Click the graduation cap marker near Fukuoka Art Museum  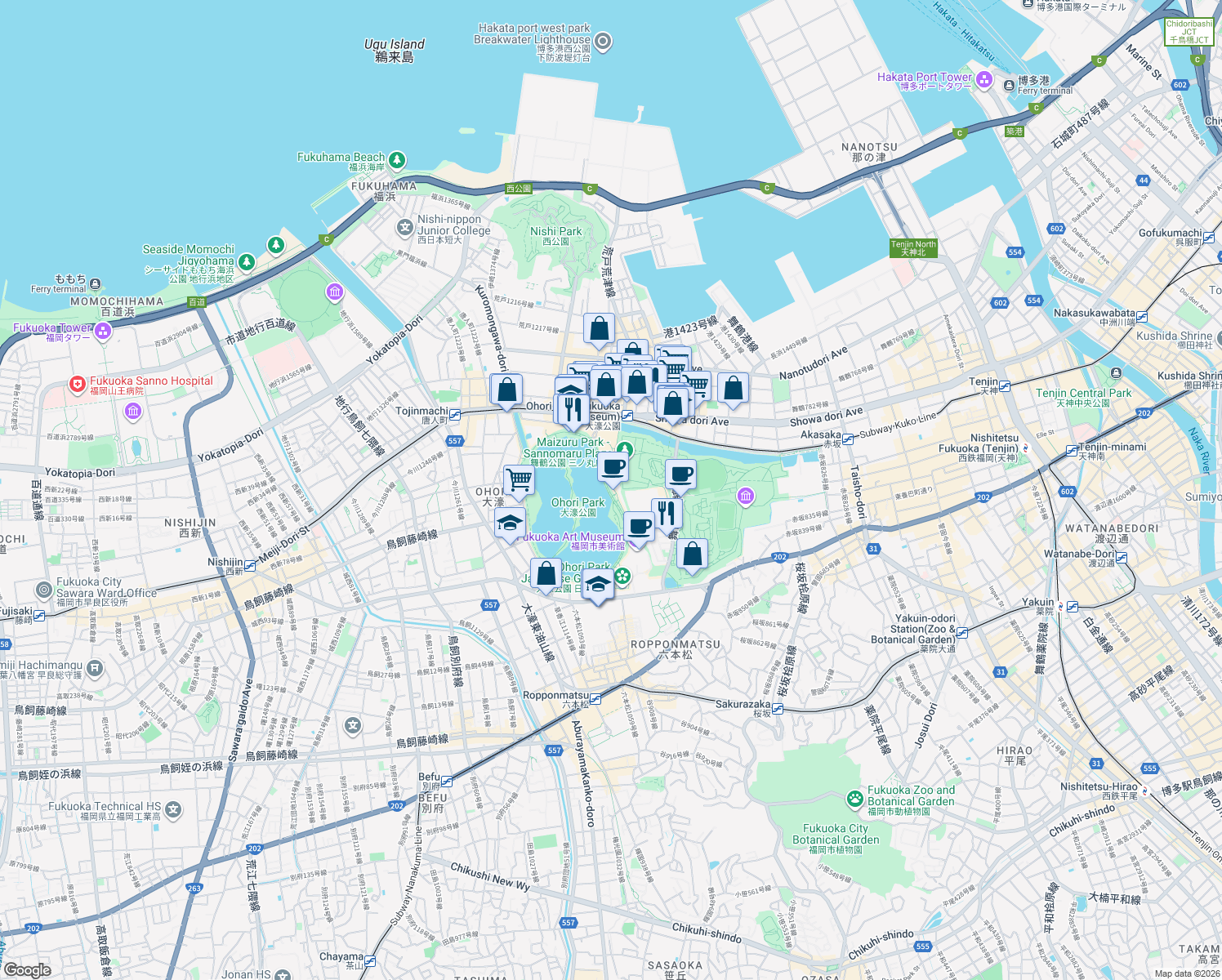(x=511, y=523)
